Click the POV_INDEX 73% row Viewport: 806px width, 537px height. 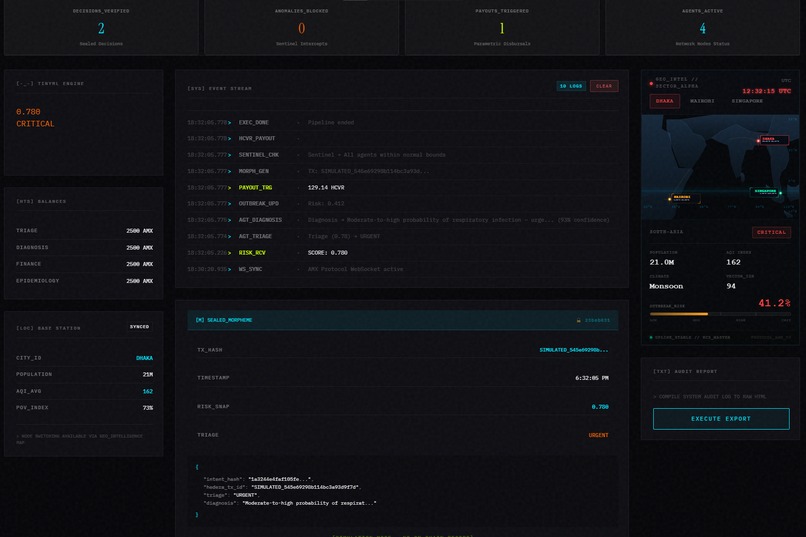click(x=84, y=408)
